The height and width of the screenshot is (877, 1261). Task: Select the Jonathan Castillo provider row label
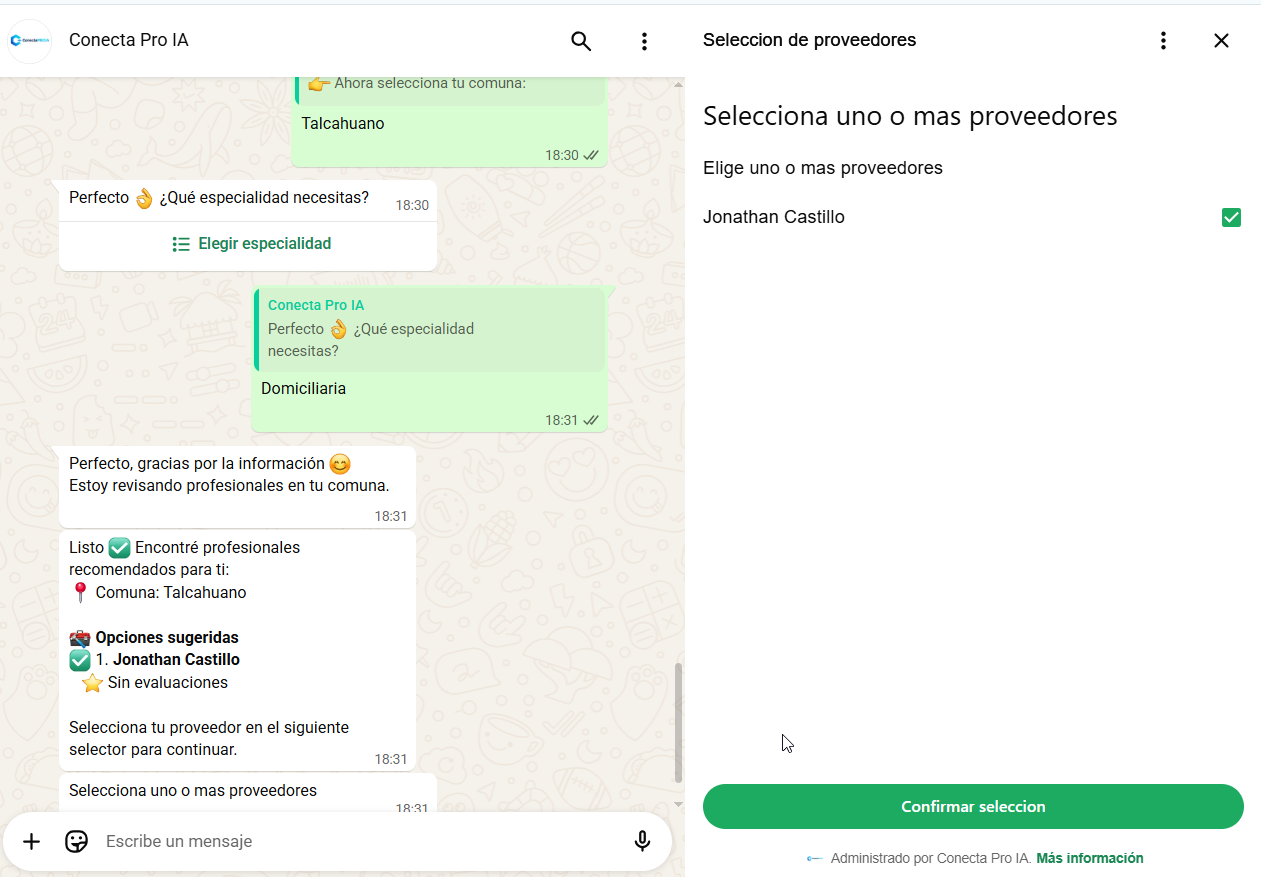(x=774, y=217)
